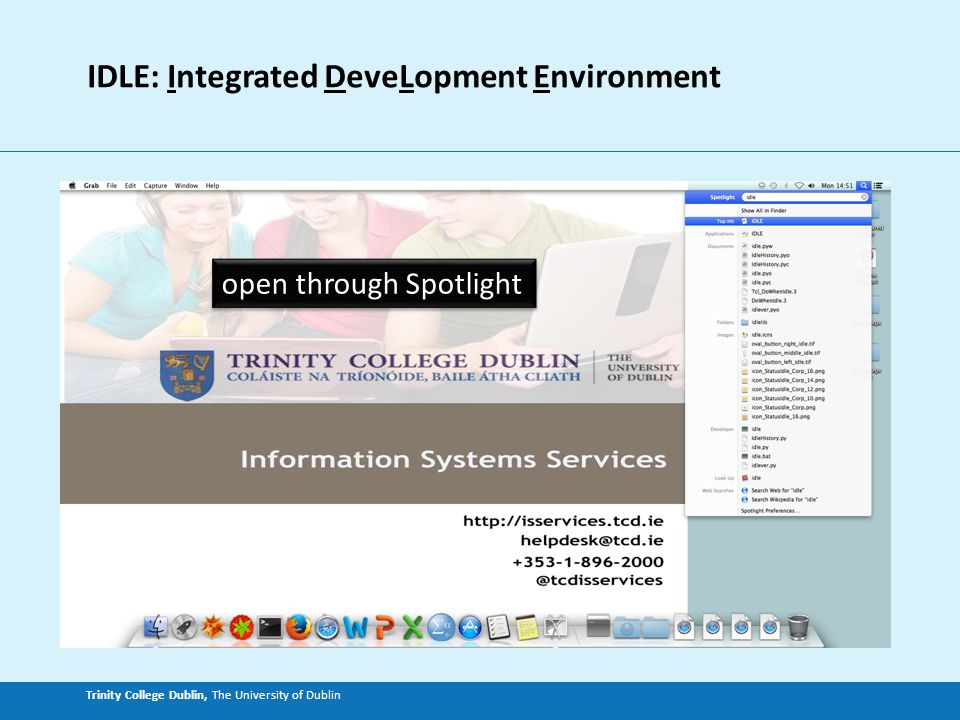The image size is (960, 720).
Task: Open the Apple menu
Action: click(72, 186)
